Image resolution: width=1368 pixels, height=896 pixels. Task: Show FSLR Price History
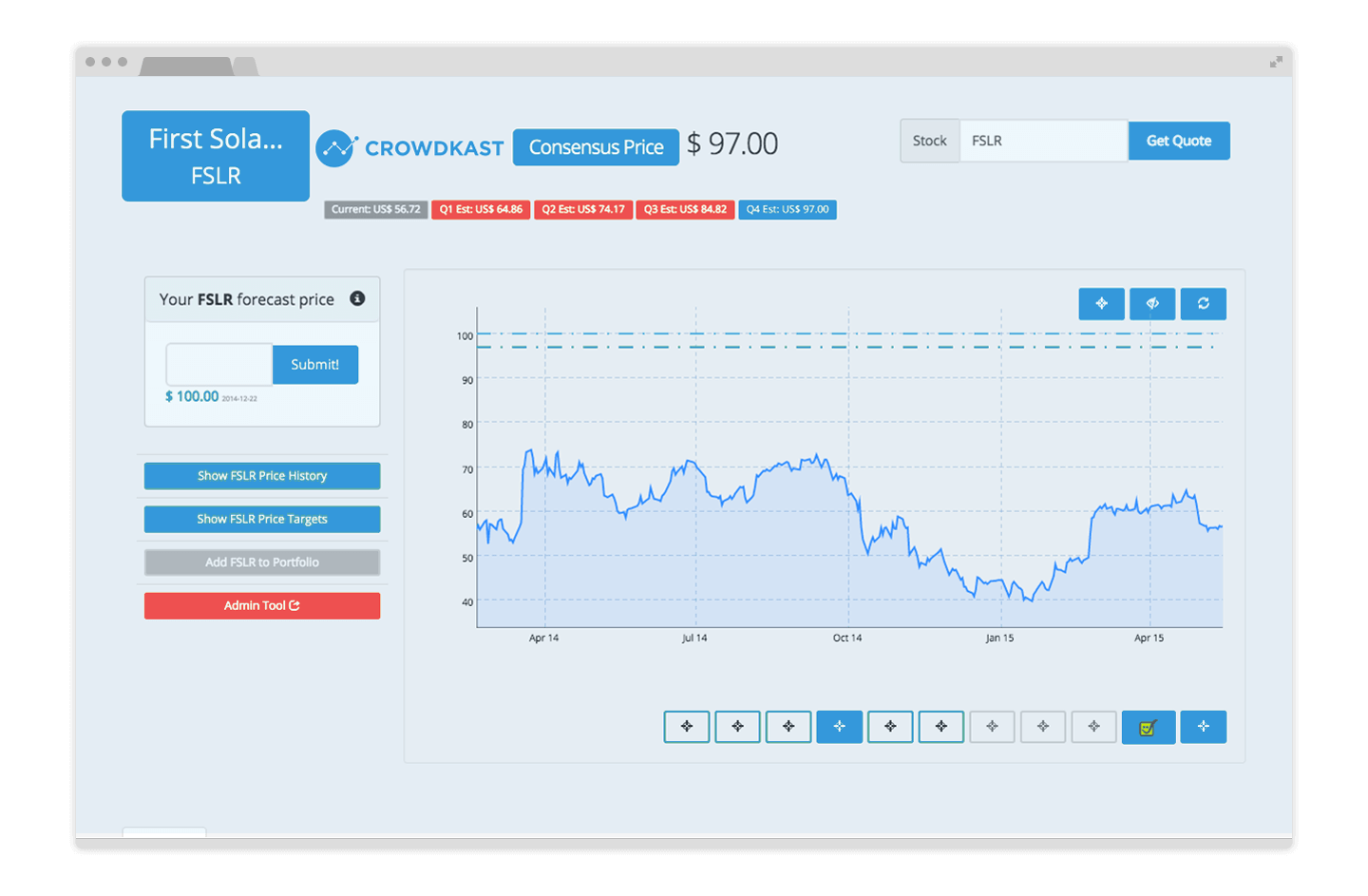[x=262, y=476]
